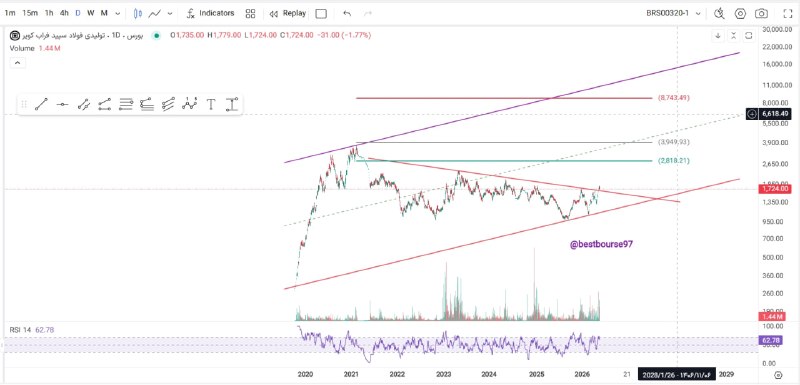The width and height of the screenshot is (800, 385).
Task: Select the Elliott wave pattern tool
Action: tap(190, 105)
